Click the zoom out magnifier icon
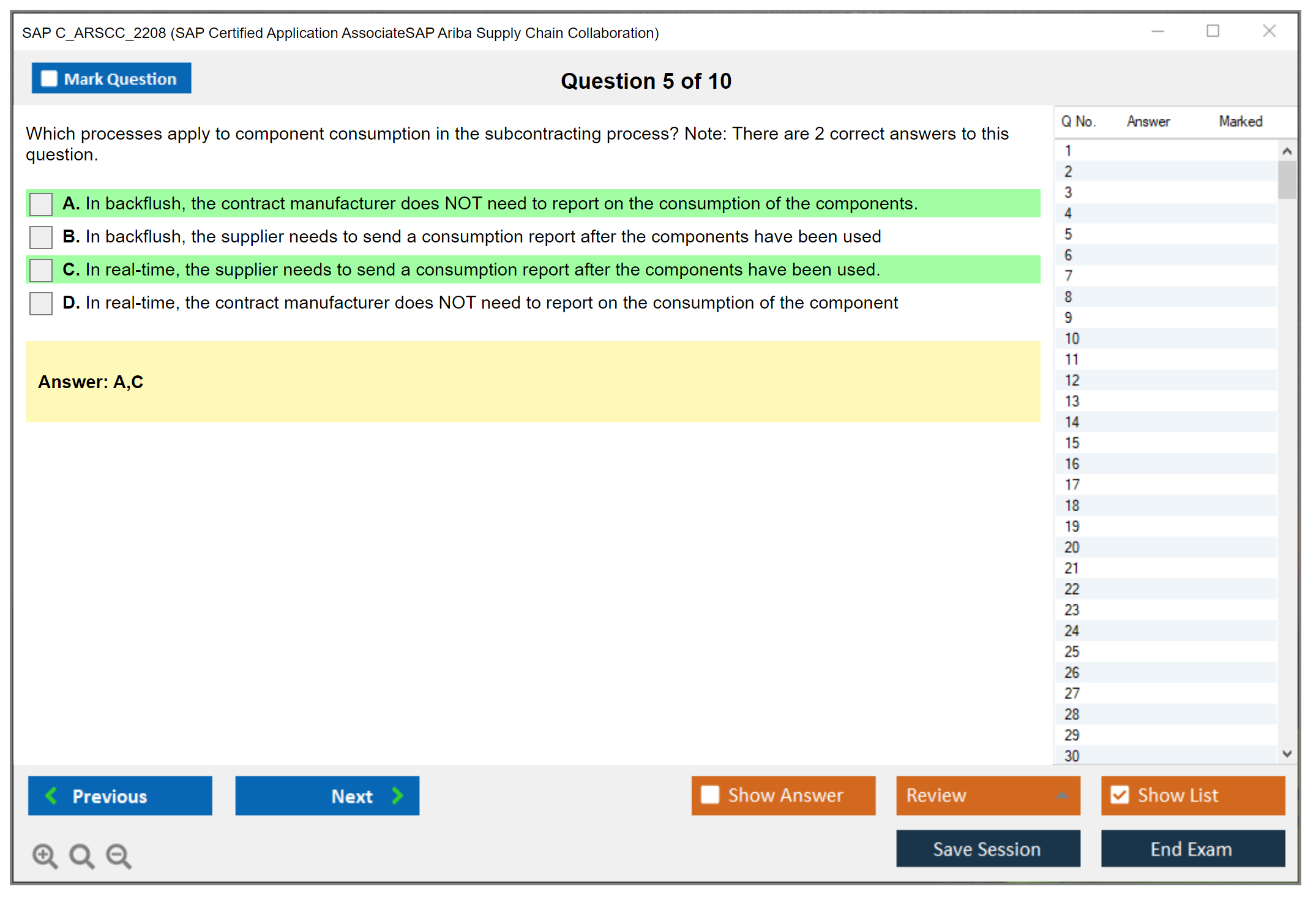This screenshot has width=1316, height=900. (x=119, y=855)
